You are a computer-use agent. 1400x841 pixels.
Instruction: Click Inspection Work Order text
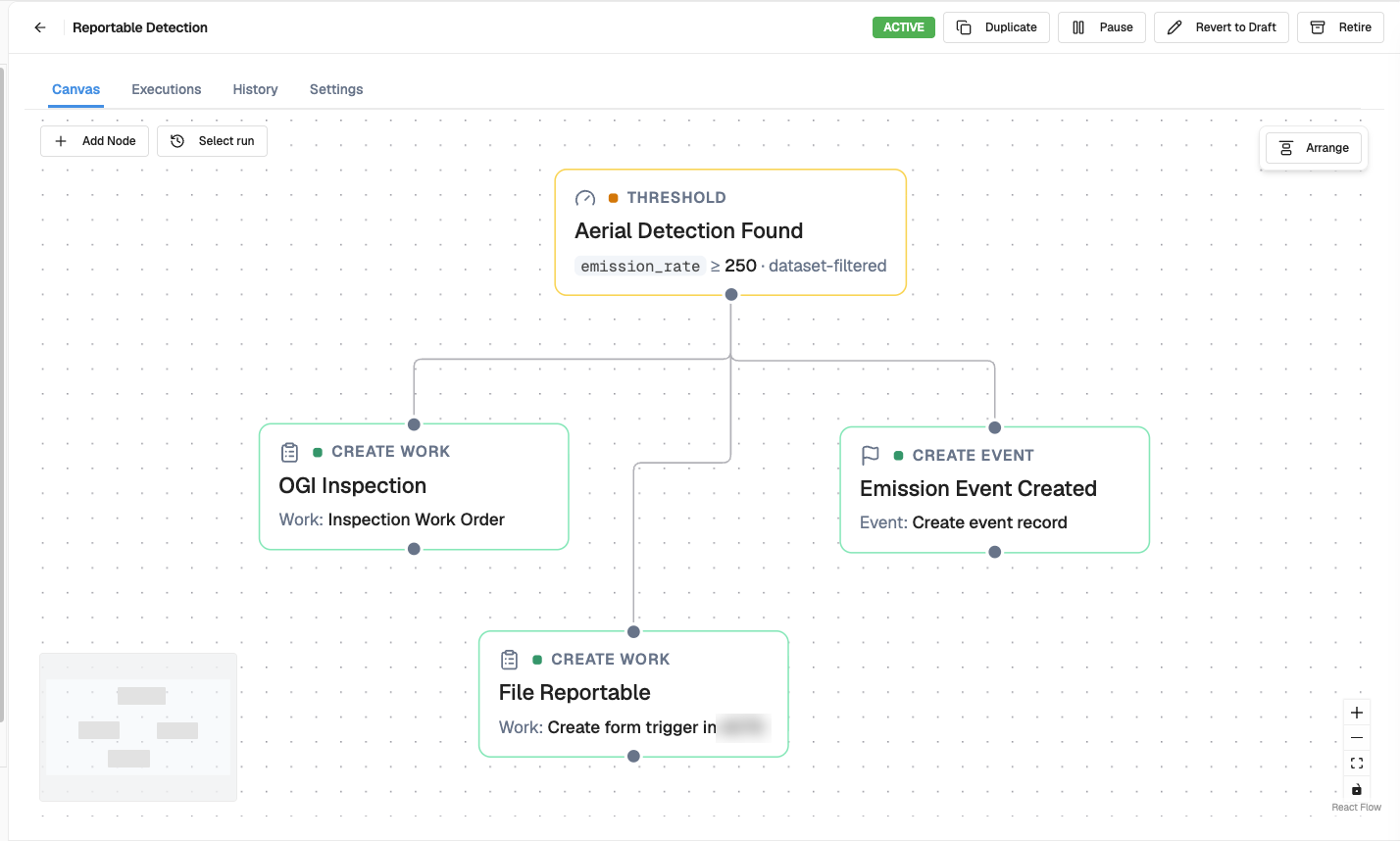(x=417, y=519)
